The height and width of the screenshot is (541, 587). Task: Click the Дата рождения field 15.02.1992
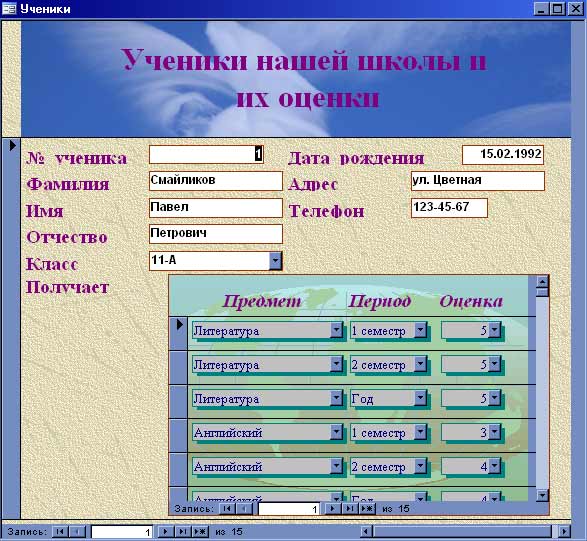tap(503, 155)
